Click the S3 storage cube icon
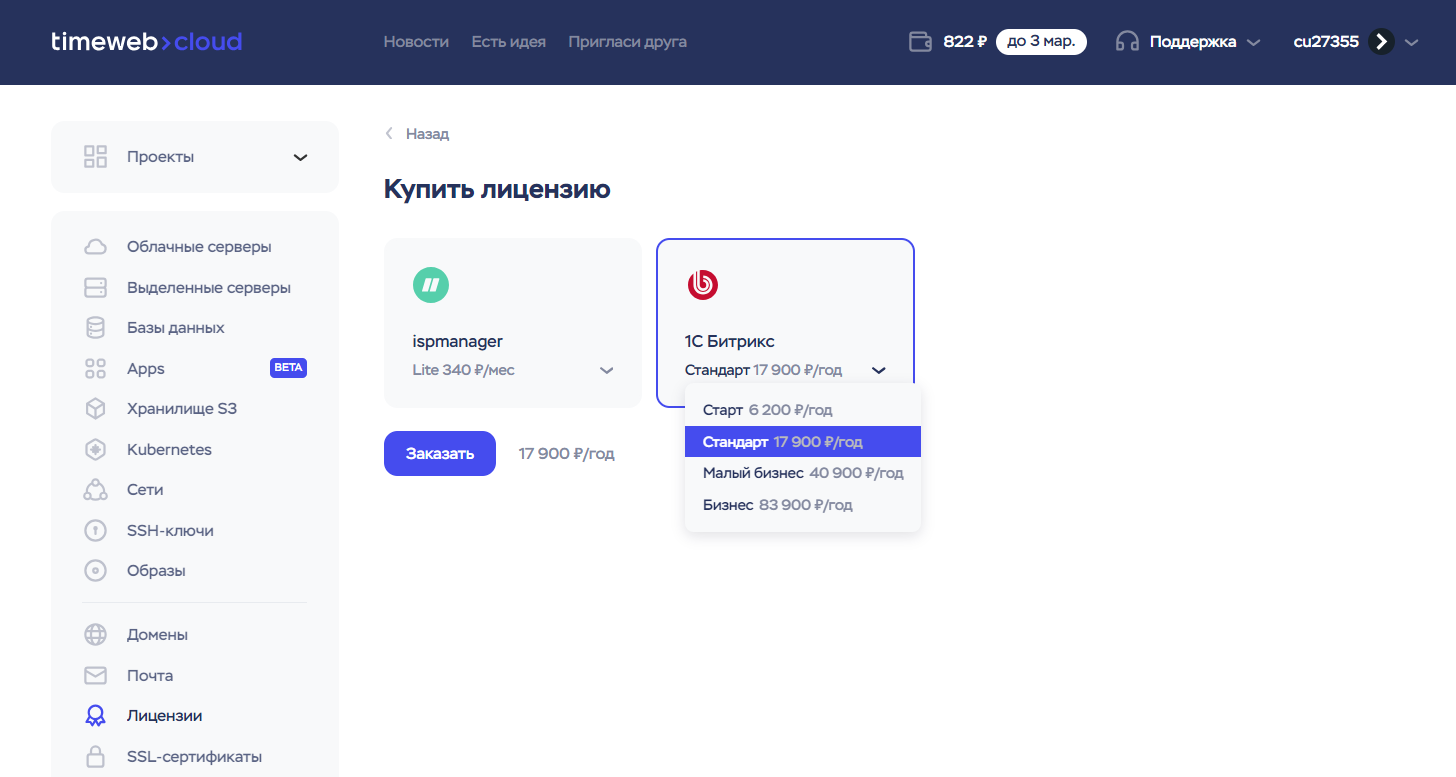 point(95,409)
